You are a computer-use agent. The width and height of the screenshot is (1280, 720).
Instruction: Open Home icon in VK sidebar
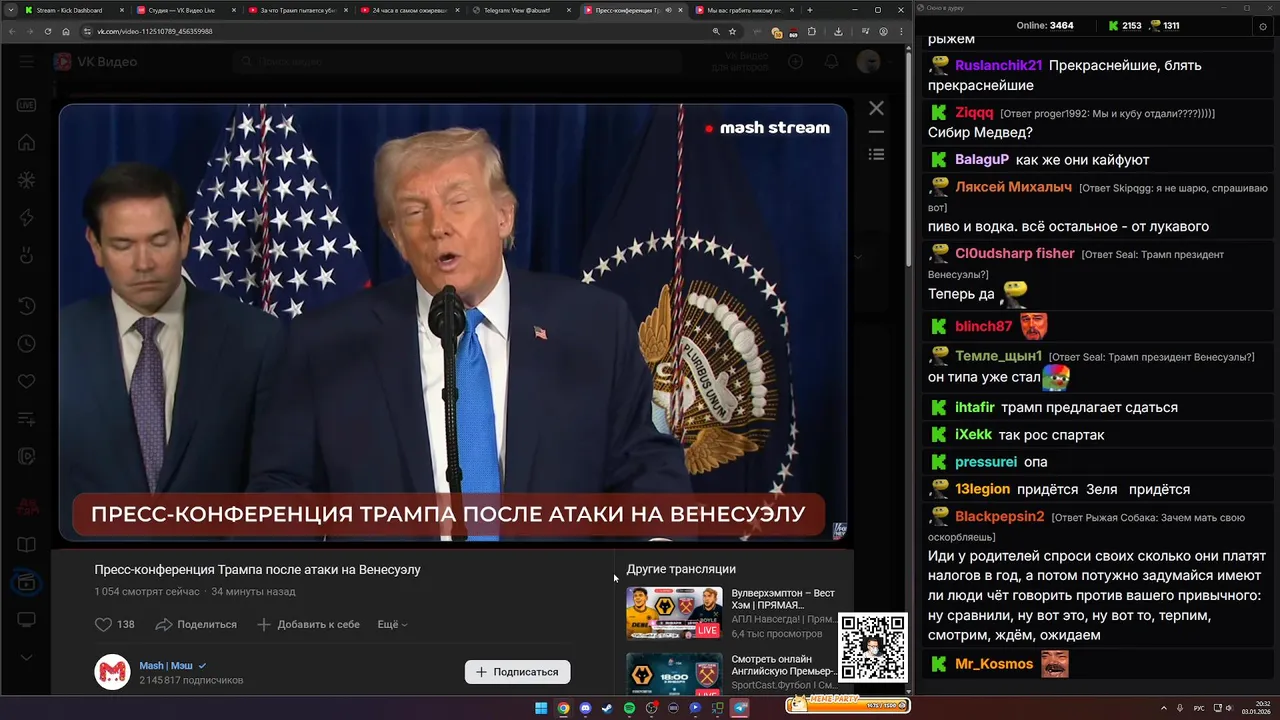coord(27,143)
